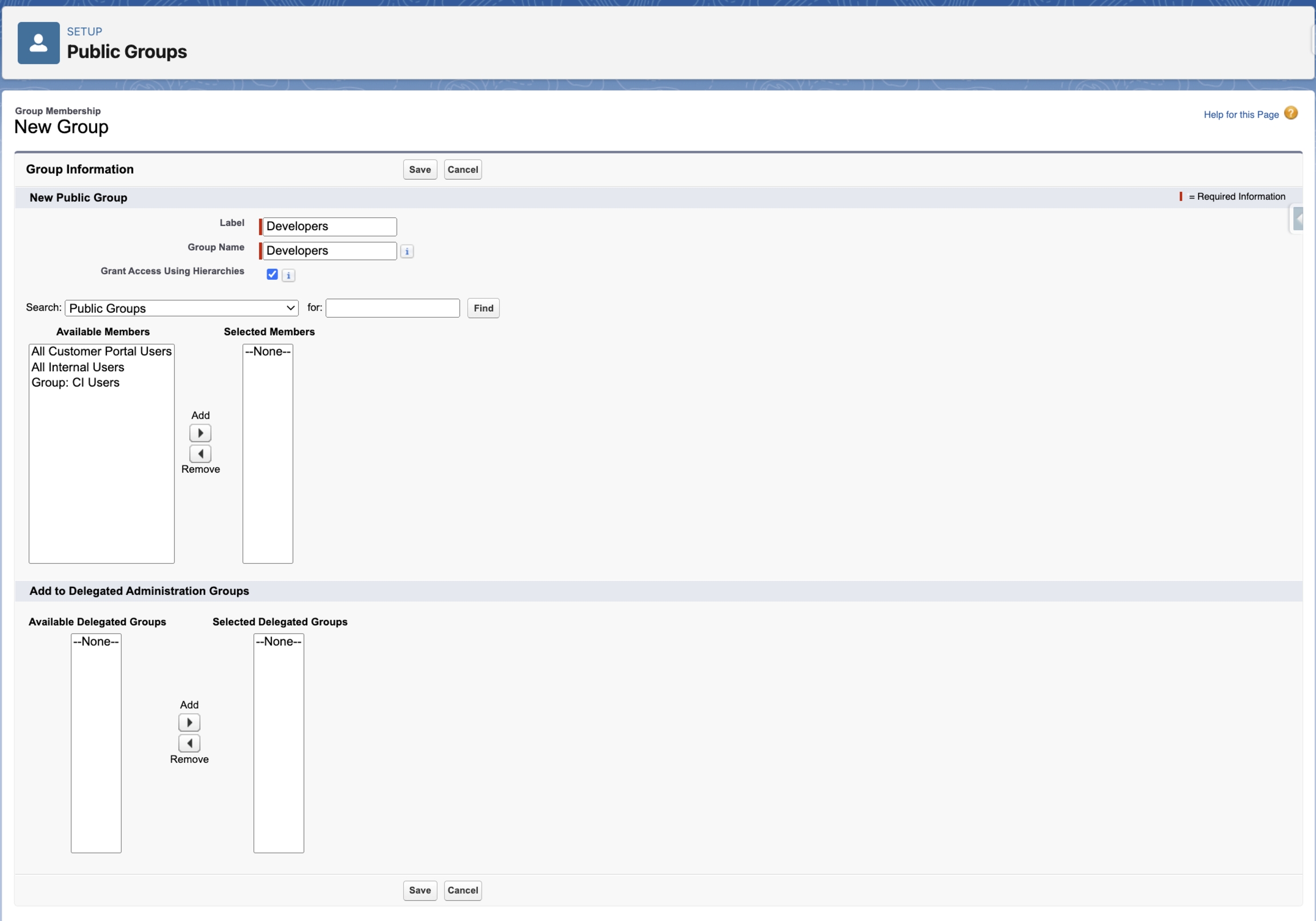Click info icon beside hierarchies checkbox

(x=288, y=276)
